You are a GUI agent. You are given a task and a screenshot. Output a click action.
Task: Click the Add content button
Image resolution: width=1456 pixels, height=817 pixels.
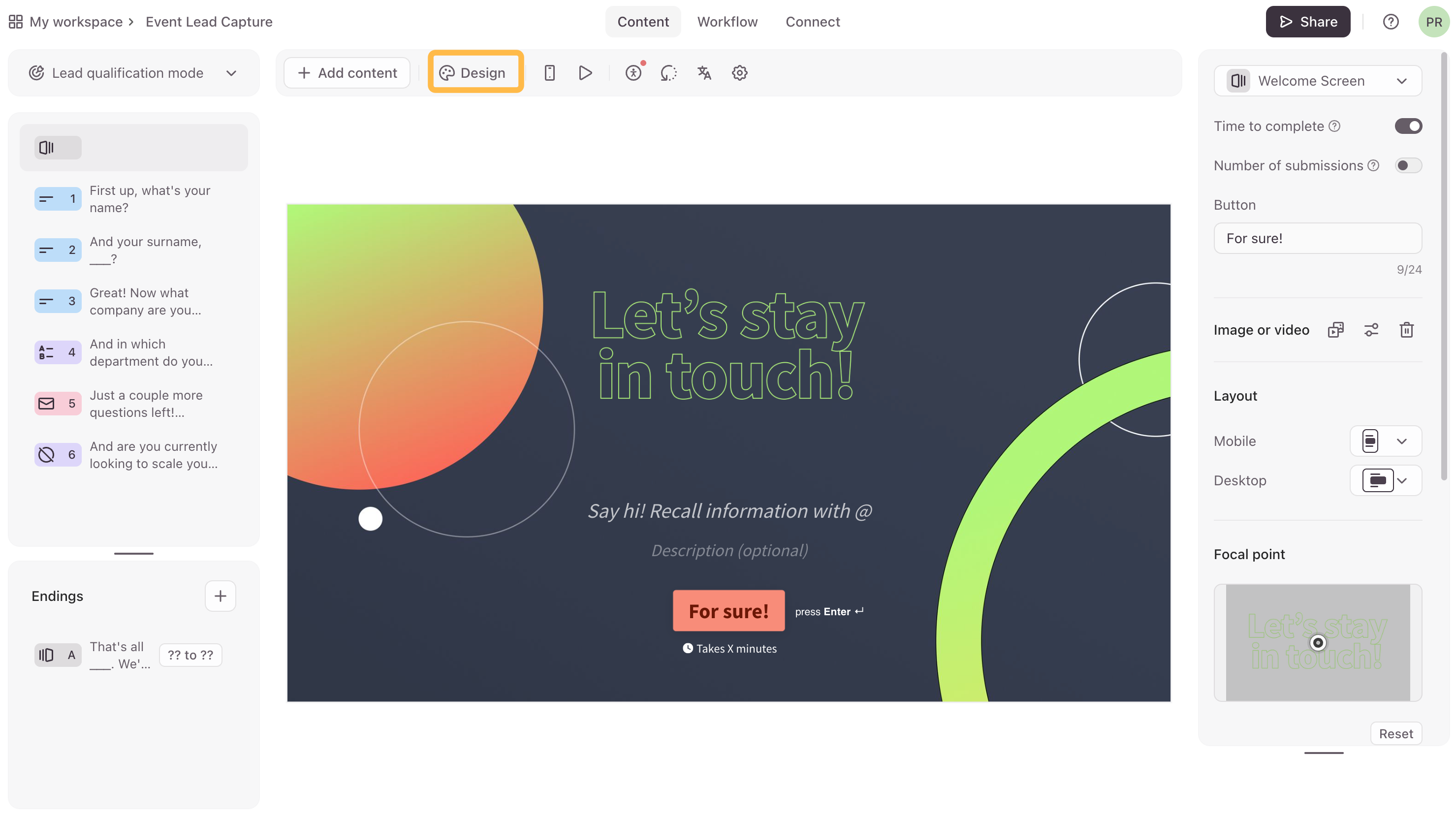point(347,73)
